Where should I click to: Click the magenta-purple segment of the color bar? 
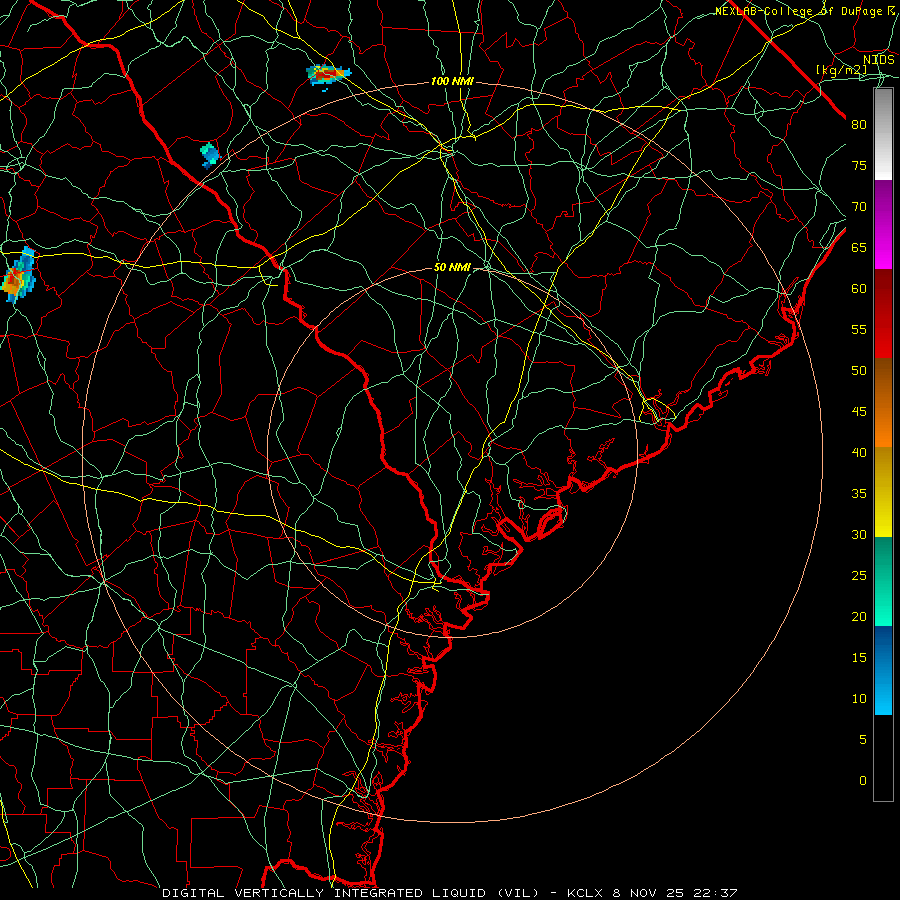[x=883, y=224]
